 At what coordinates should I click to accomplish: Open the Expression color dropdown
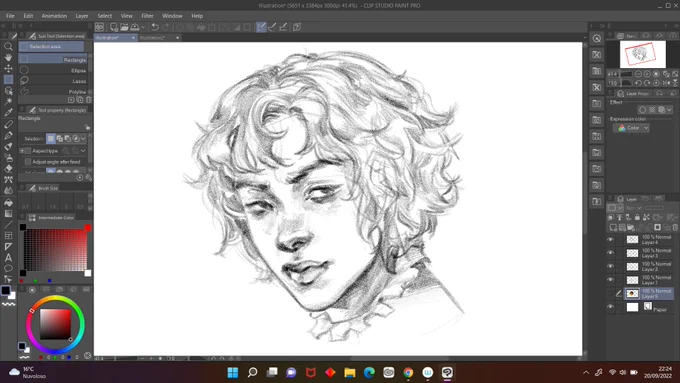631,128
